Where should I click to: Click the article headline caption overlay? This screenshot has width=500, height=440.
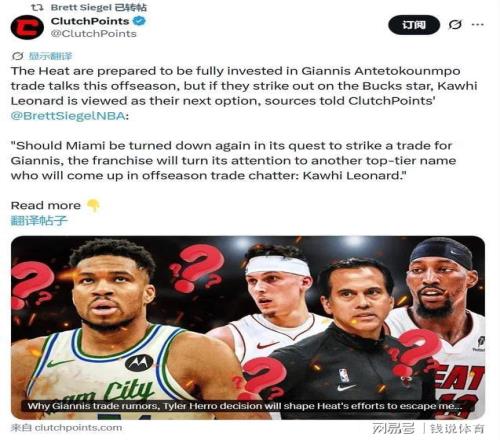245,406
